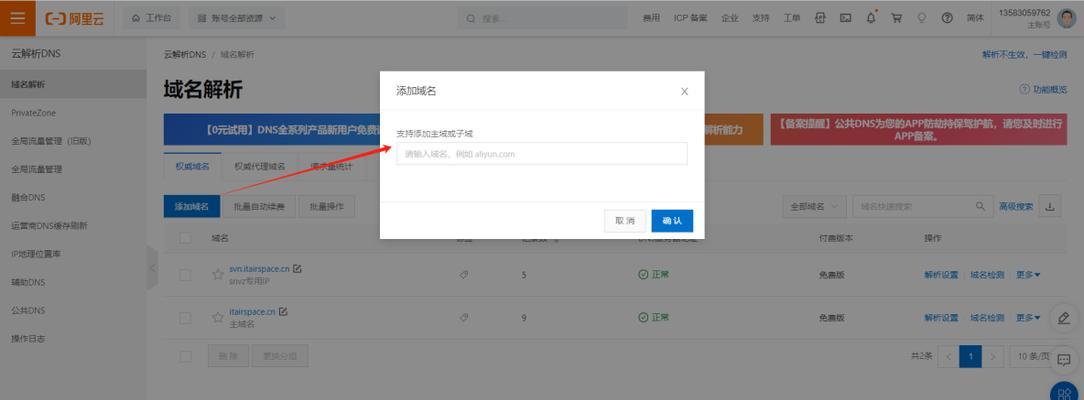This screenshot has height=400, width=1084.
Task: Open 融合DNS in the sidebar
Action: point(28,198)
